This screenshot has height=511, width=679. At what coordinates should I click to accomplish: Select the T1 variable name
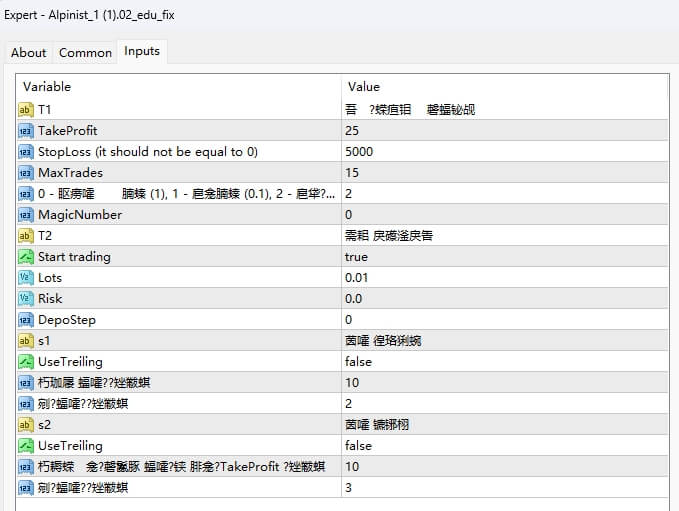(x=45, y=110)
